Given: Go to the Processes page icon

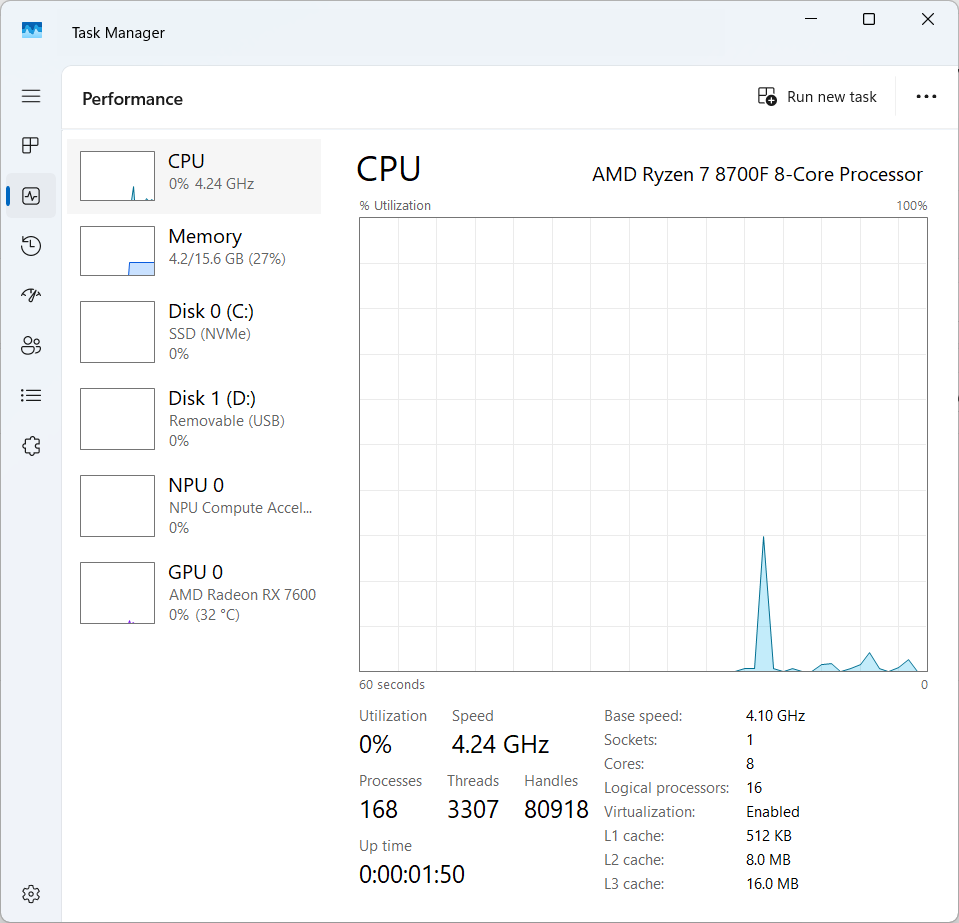Looking at the screenshot, I should point(31,146).
